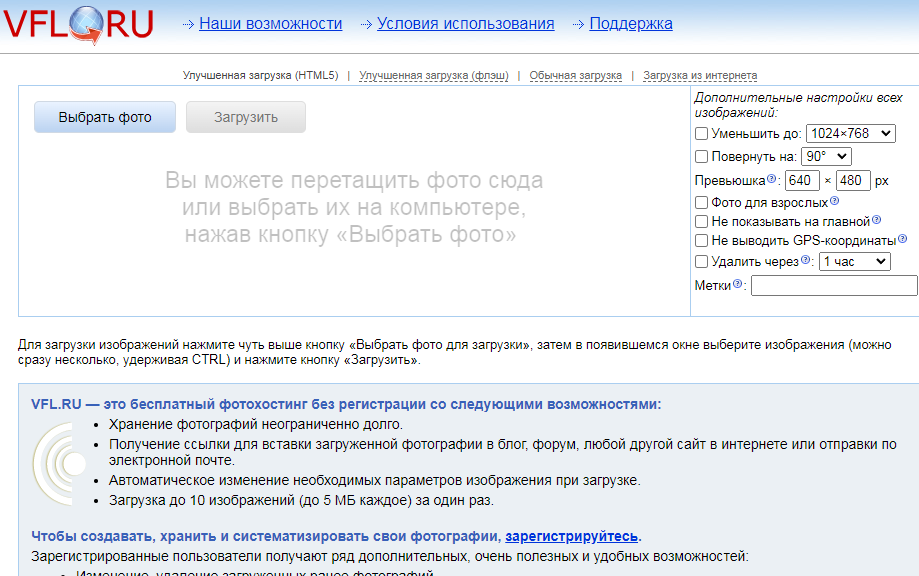
Task: Open Условия использования link
Action: point(466,23)
